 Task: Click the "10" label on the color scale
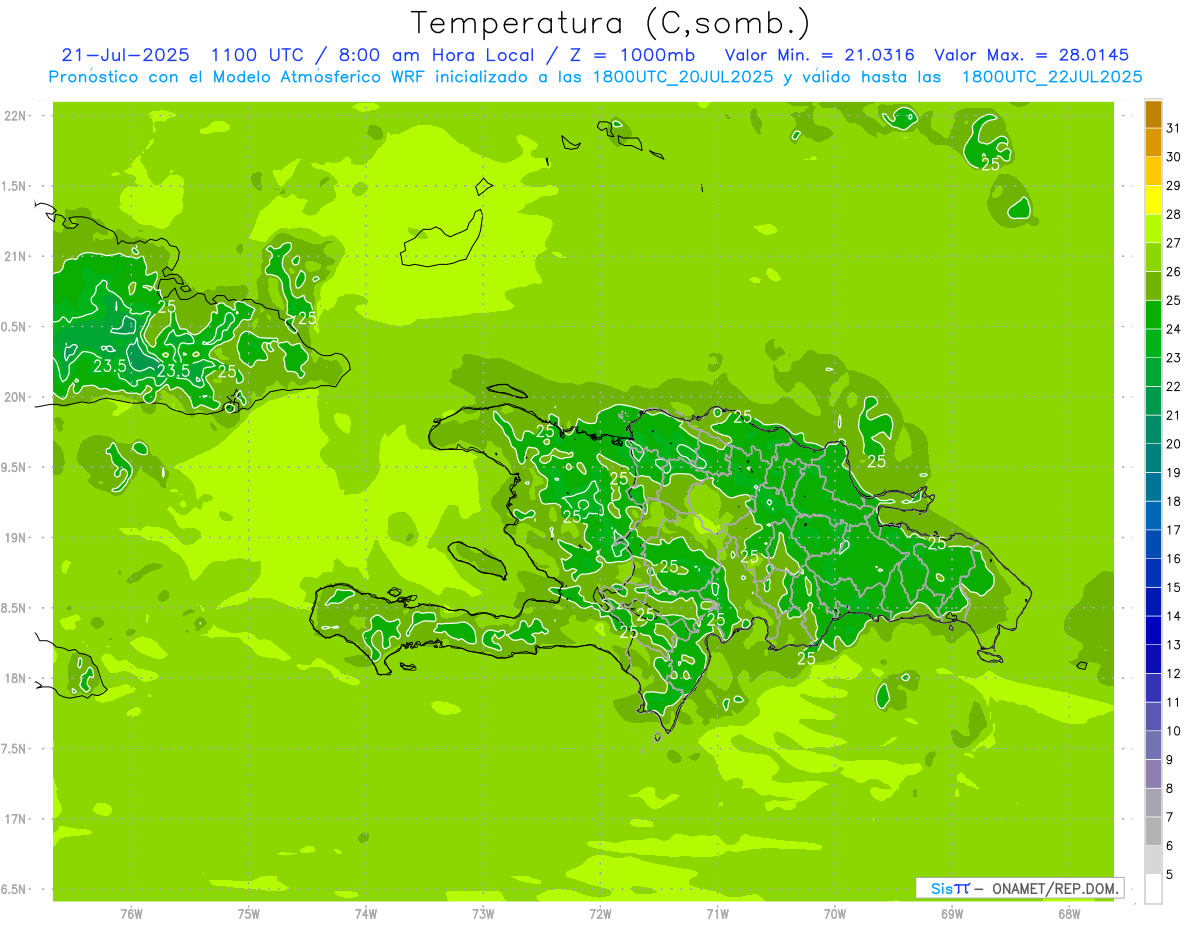(x=1174, y=731)
